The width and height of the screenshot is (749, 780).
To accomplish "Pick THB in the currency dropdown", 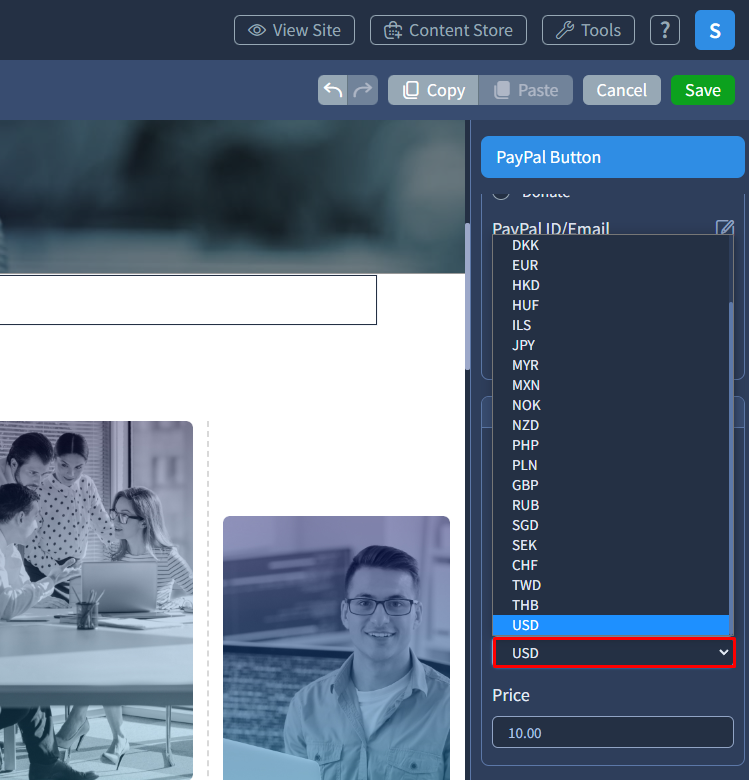I will 611,605.
